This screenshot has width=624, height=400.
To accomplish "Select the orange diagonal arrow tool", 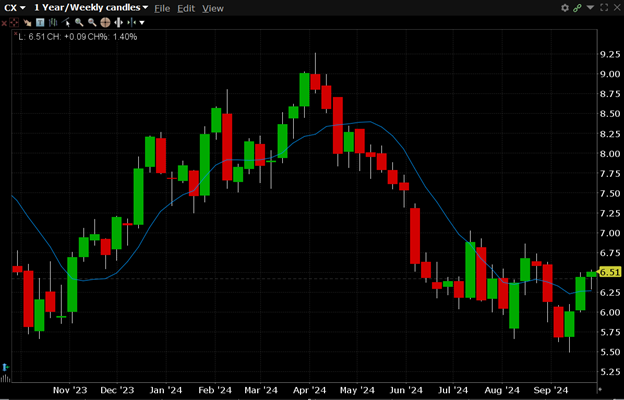I will [27, 23].
